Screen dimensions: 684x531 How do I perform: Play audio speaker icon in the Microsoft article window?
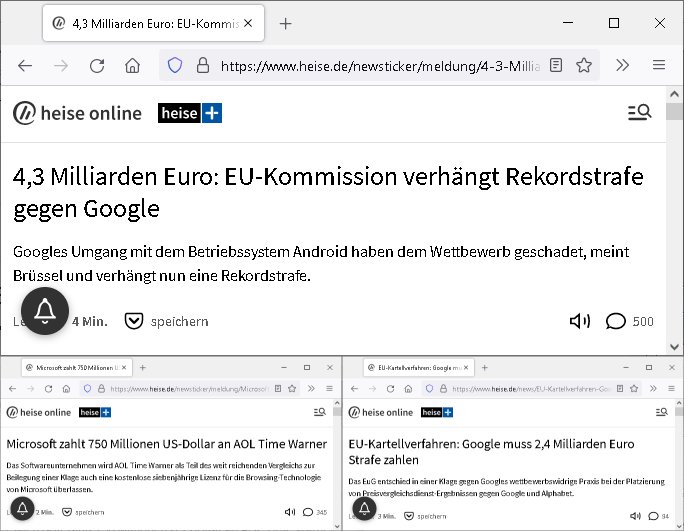(x=290, y=512)
